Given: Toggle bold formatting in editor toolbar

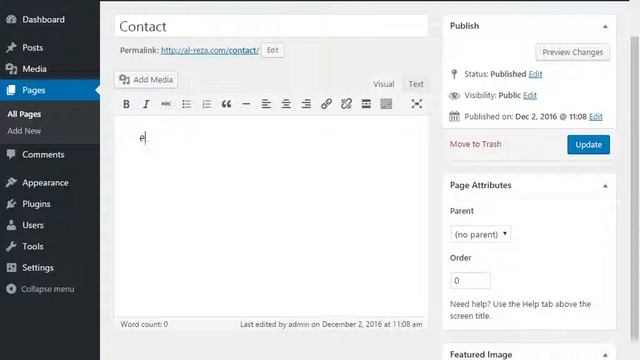Looking at the screenshot, I should click(x=126, y=104).
